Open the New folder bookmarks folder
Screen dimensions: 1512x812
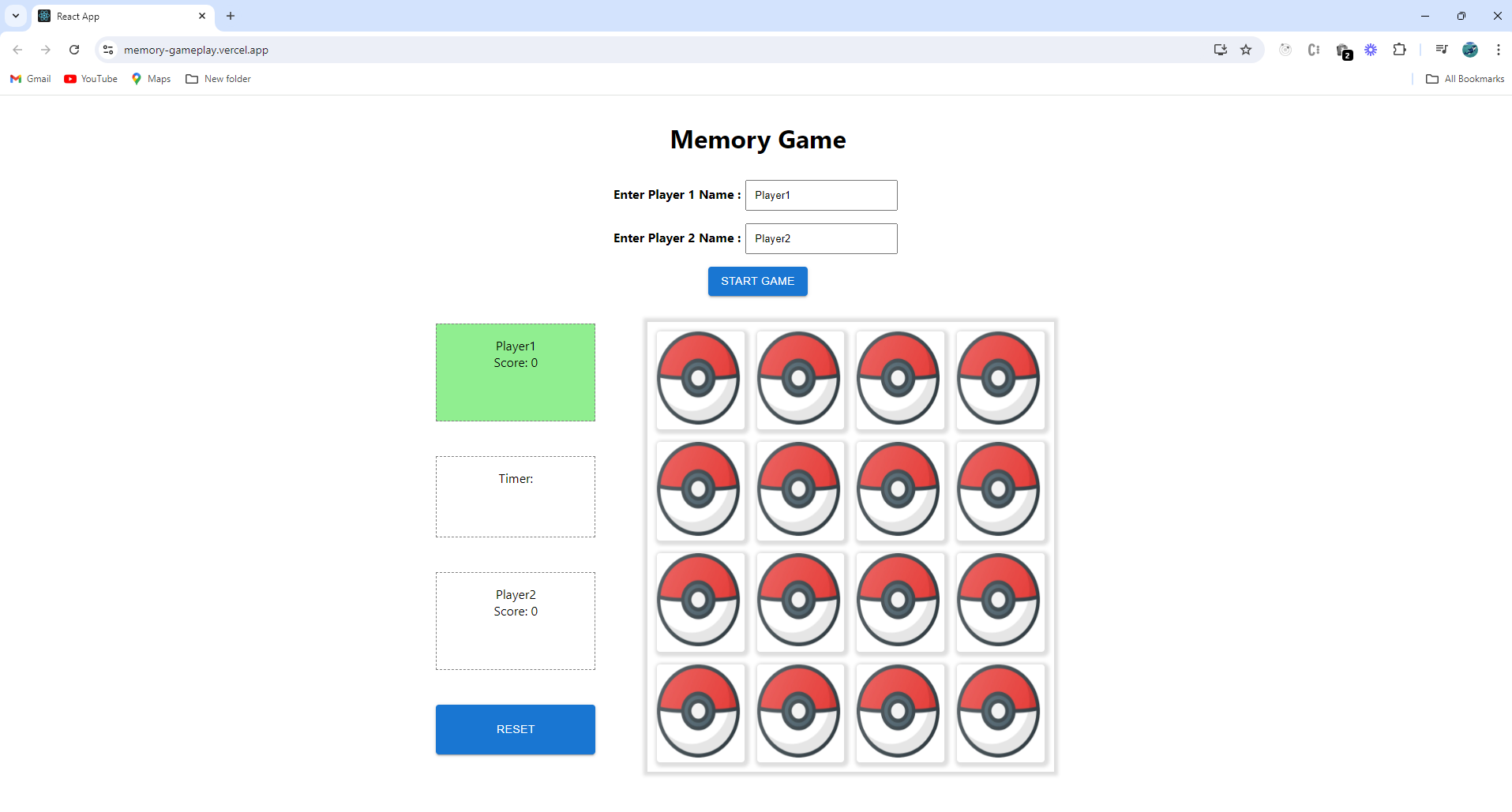click(219, 79)
